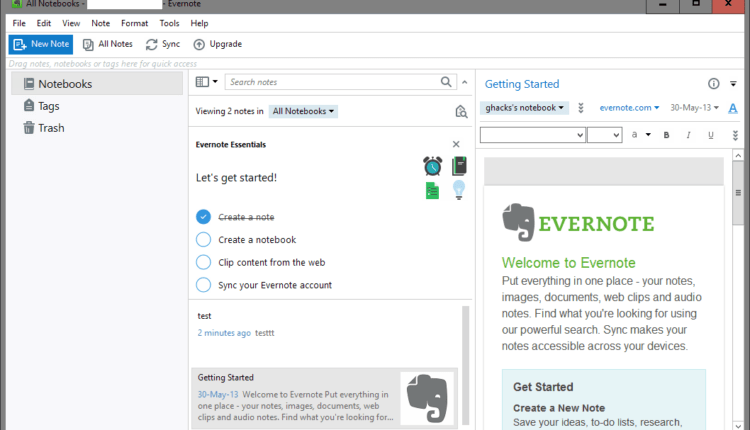Open the note options arrow beside info icon

click(x=733, y=84)
